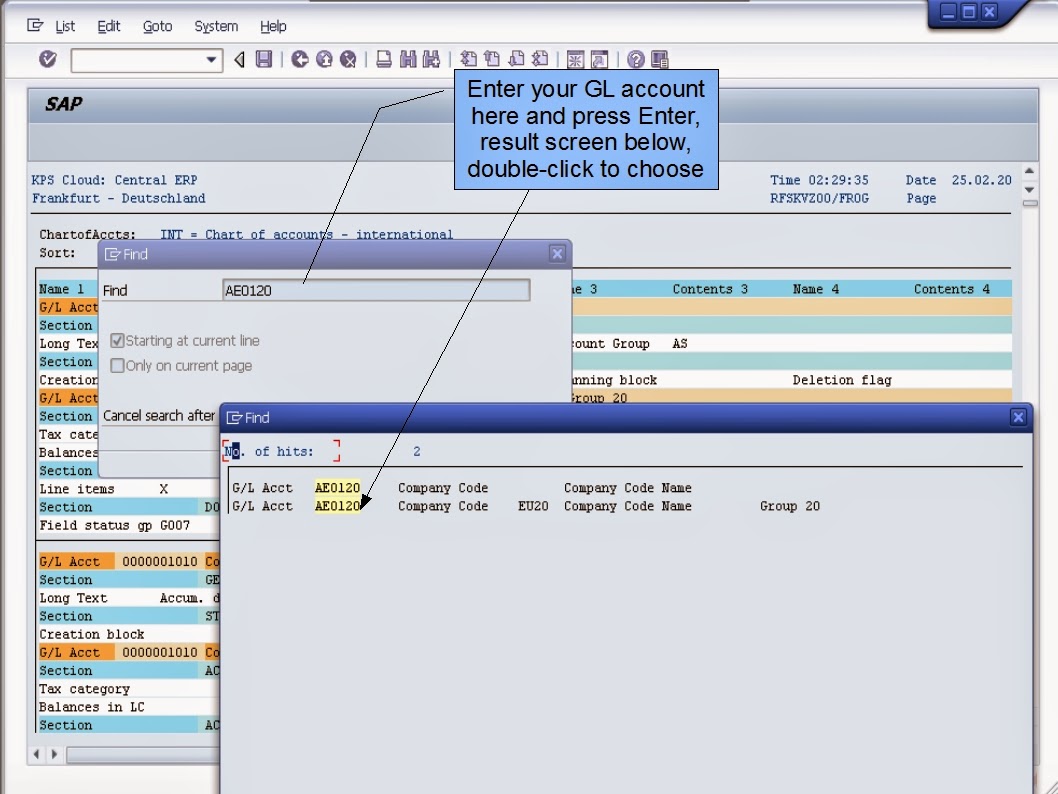Image resolution: width=1058 pixels, height=794 pixels.
Task: Click the 'Contents 3' column header
Action: pos(710,289)
